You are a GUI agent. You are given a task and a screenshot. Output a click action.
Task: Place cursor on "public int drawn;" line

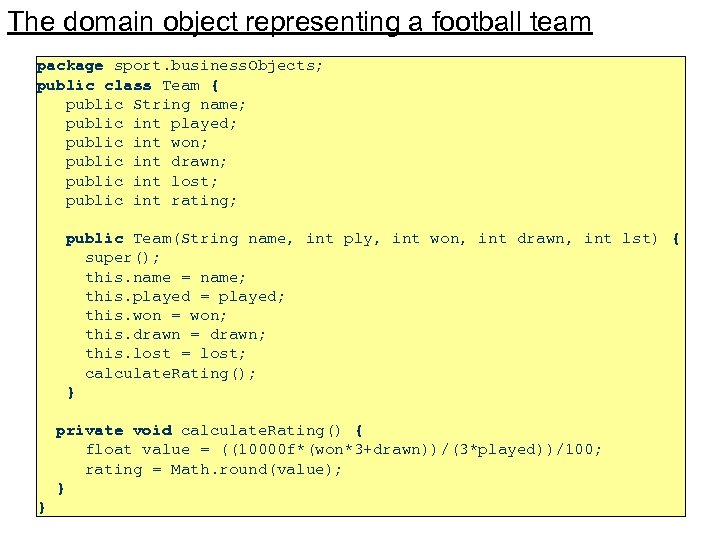147,162
